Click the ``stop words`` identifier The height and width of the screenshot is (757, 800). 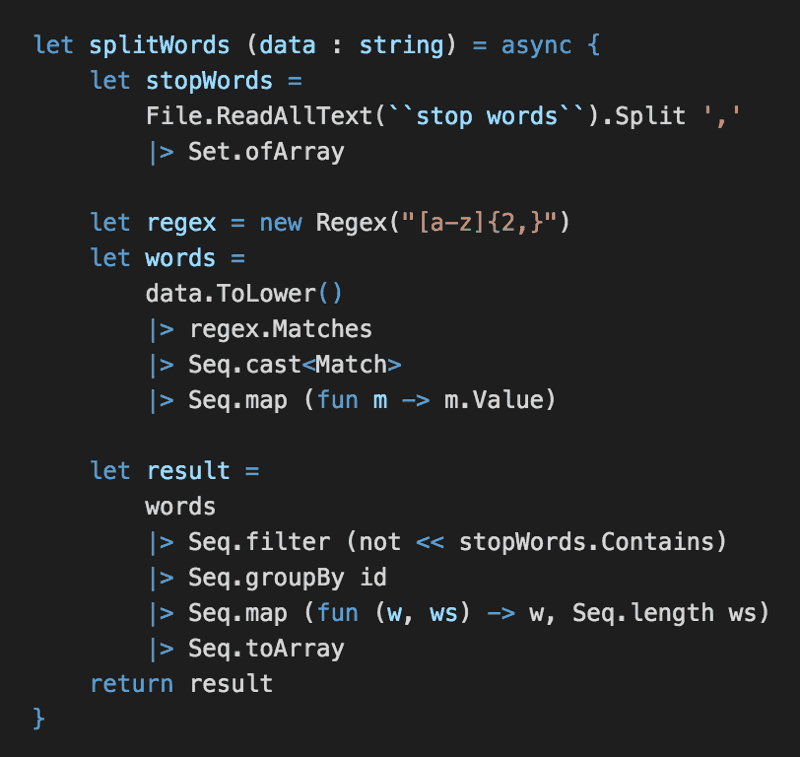(486, 116)
